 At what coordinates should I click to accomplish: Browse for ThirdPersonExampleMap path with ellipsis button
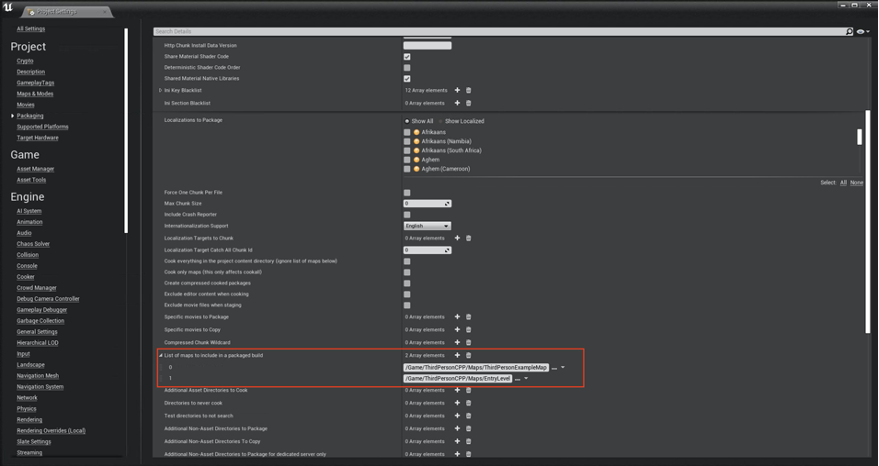pos(554,368)
